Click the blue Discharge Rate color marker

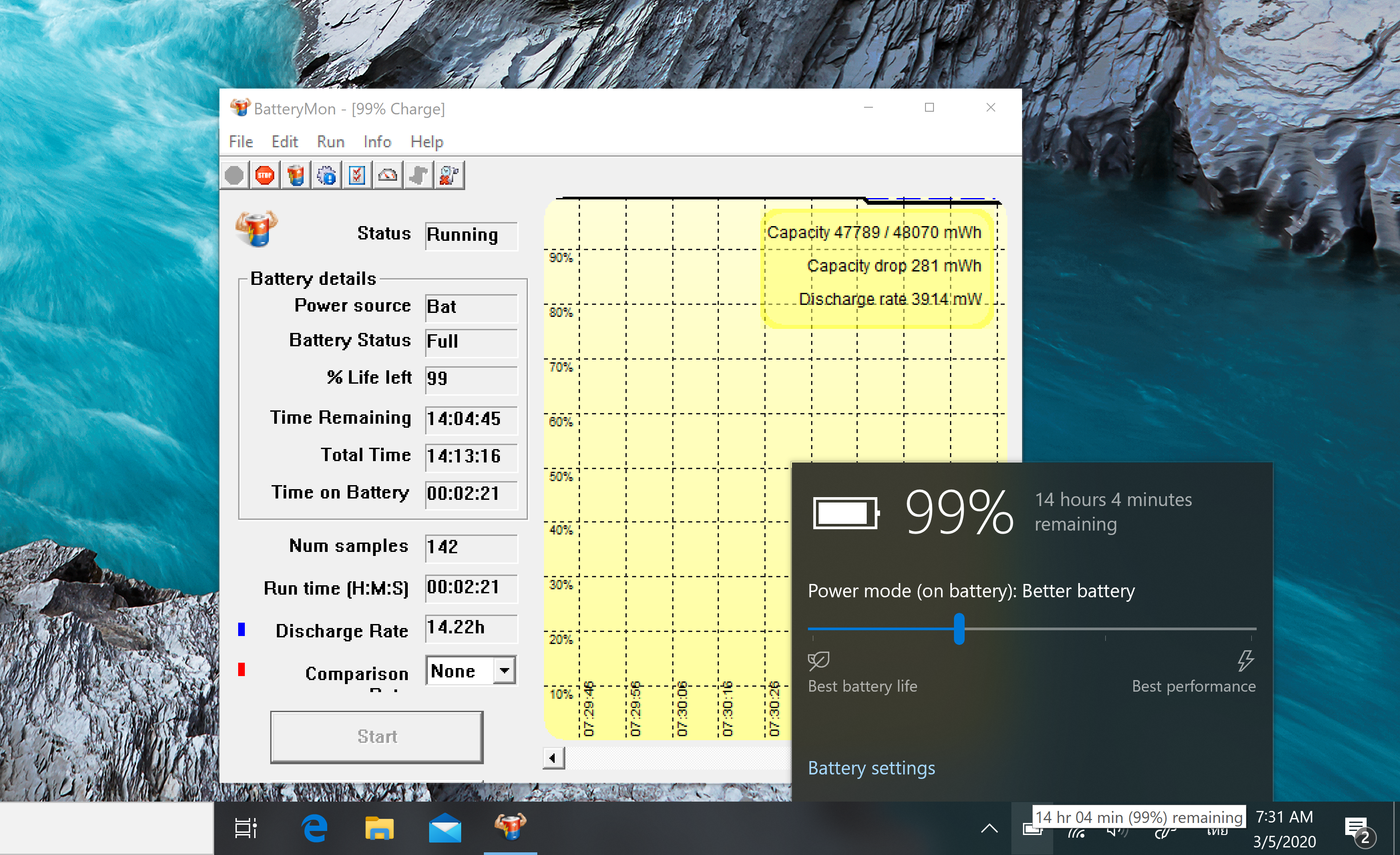coord(241,629)
